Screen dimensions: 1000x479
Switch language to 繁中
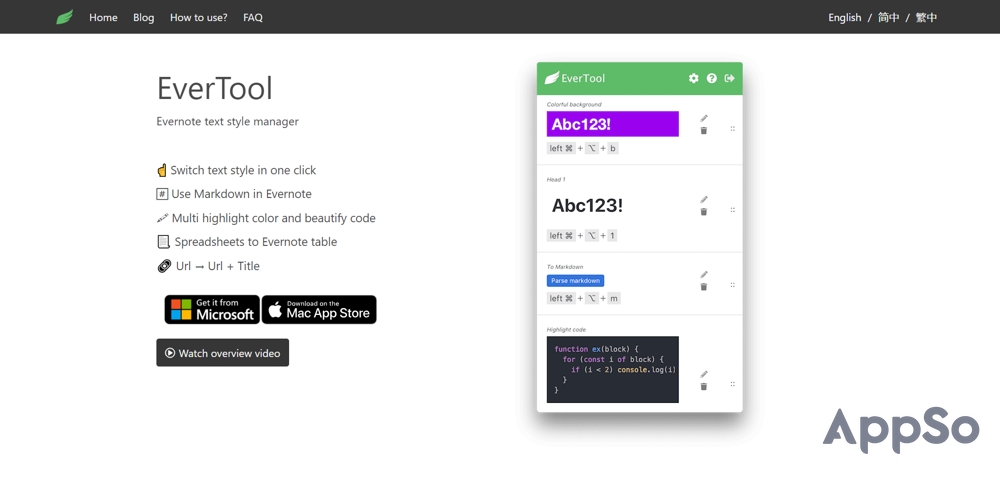tap(927, 17)
